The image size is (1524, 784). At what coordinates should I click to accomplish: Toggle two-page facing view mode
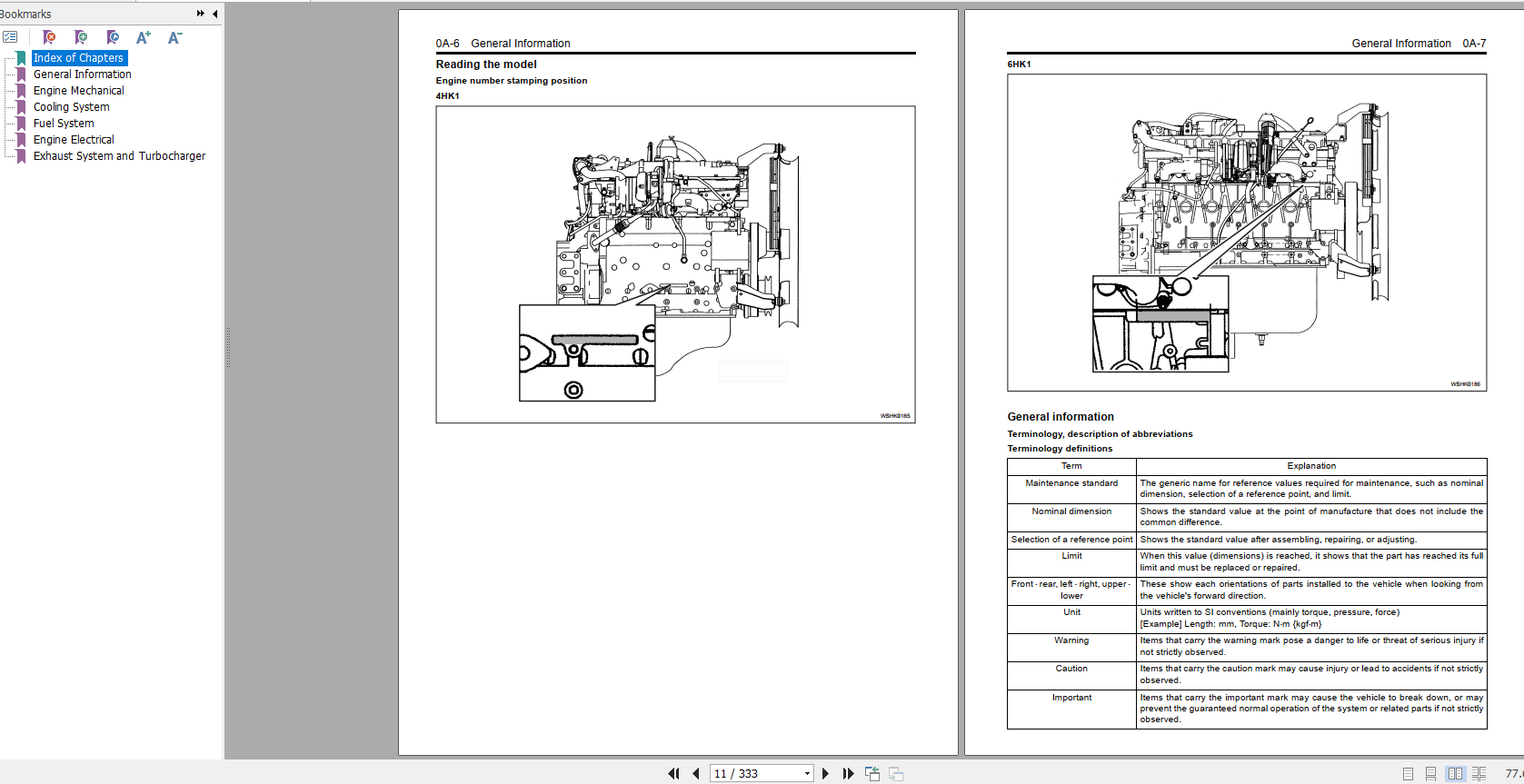pyautogui.click(x=1455, y=774)
